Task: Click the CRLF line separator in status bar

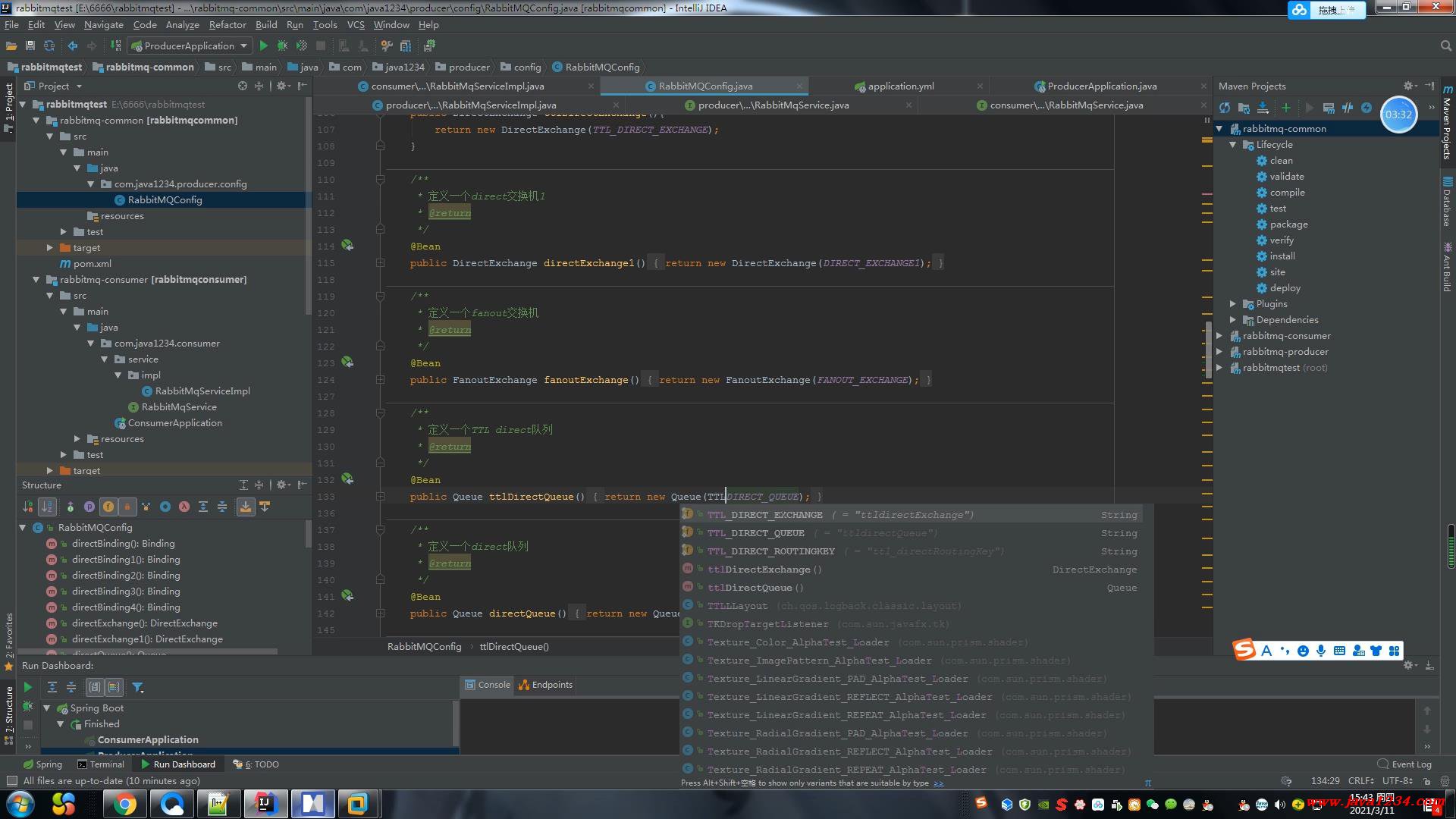Action: (x=1361, y=780)
